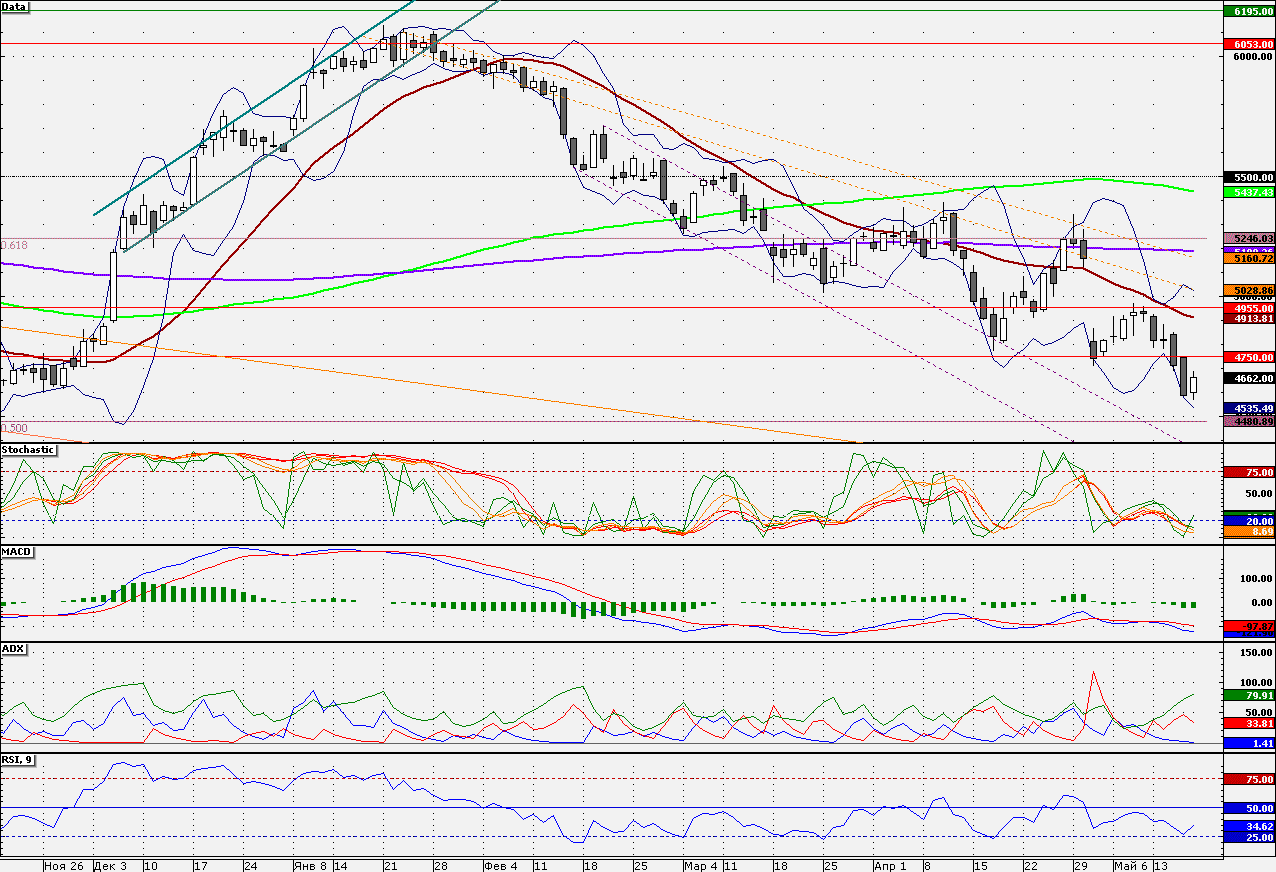Click the ADX red 33.81 value tag
The image size is (1276, 872).
pyautogui.click(x=1249, y=722)
